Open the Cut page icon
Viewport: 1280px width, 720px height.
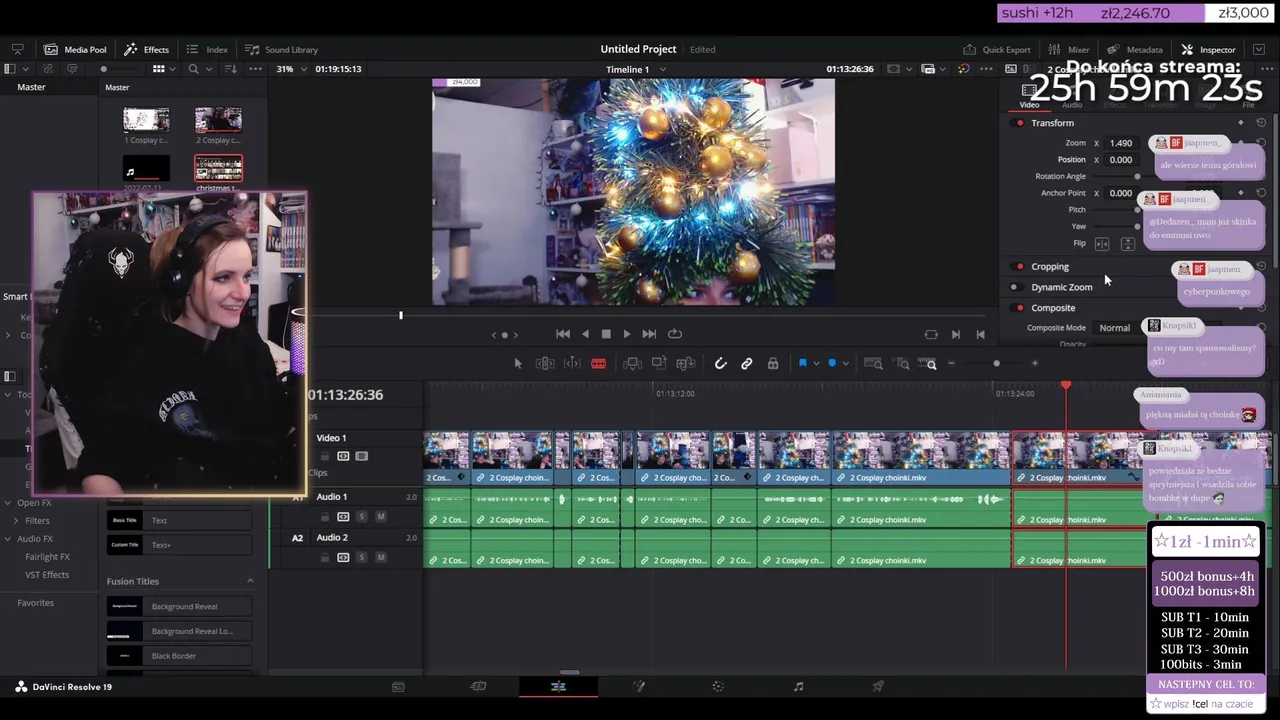click(x=478, y=687)
